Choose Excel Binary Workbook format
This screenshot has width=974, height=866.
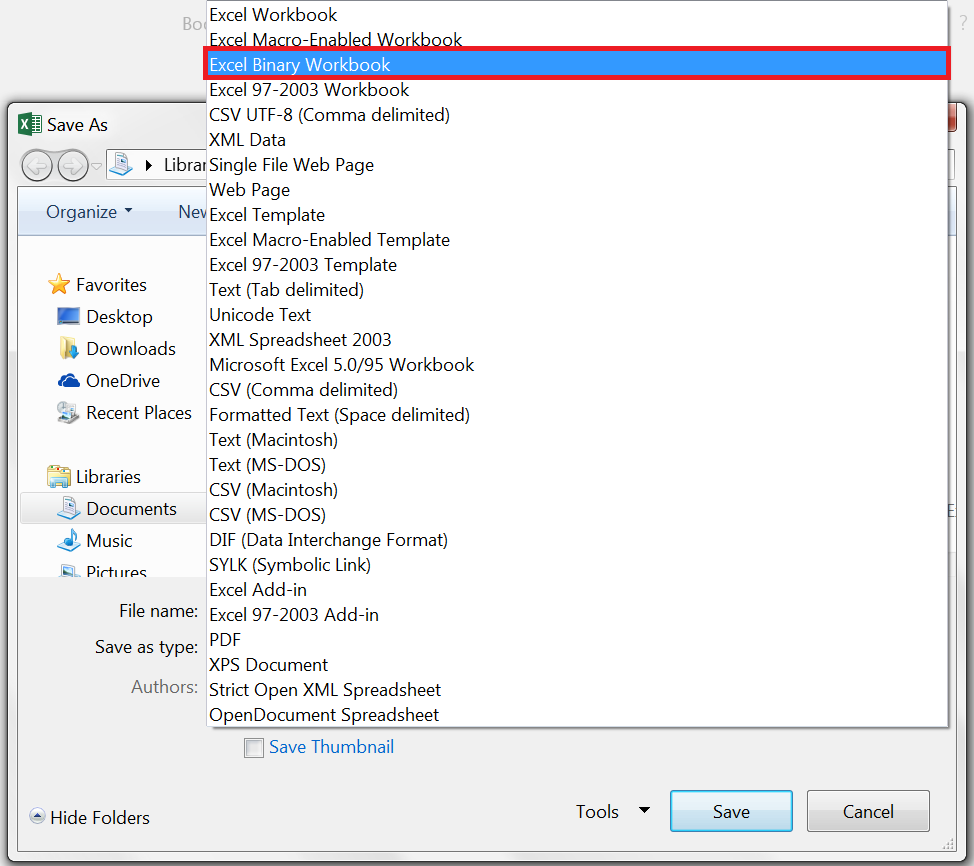pyautogui.click(x=300, y=65)
